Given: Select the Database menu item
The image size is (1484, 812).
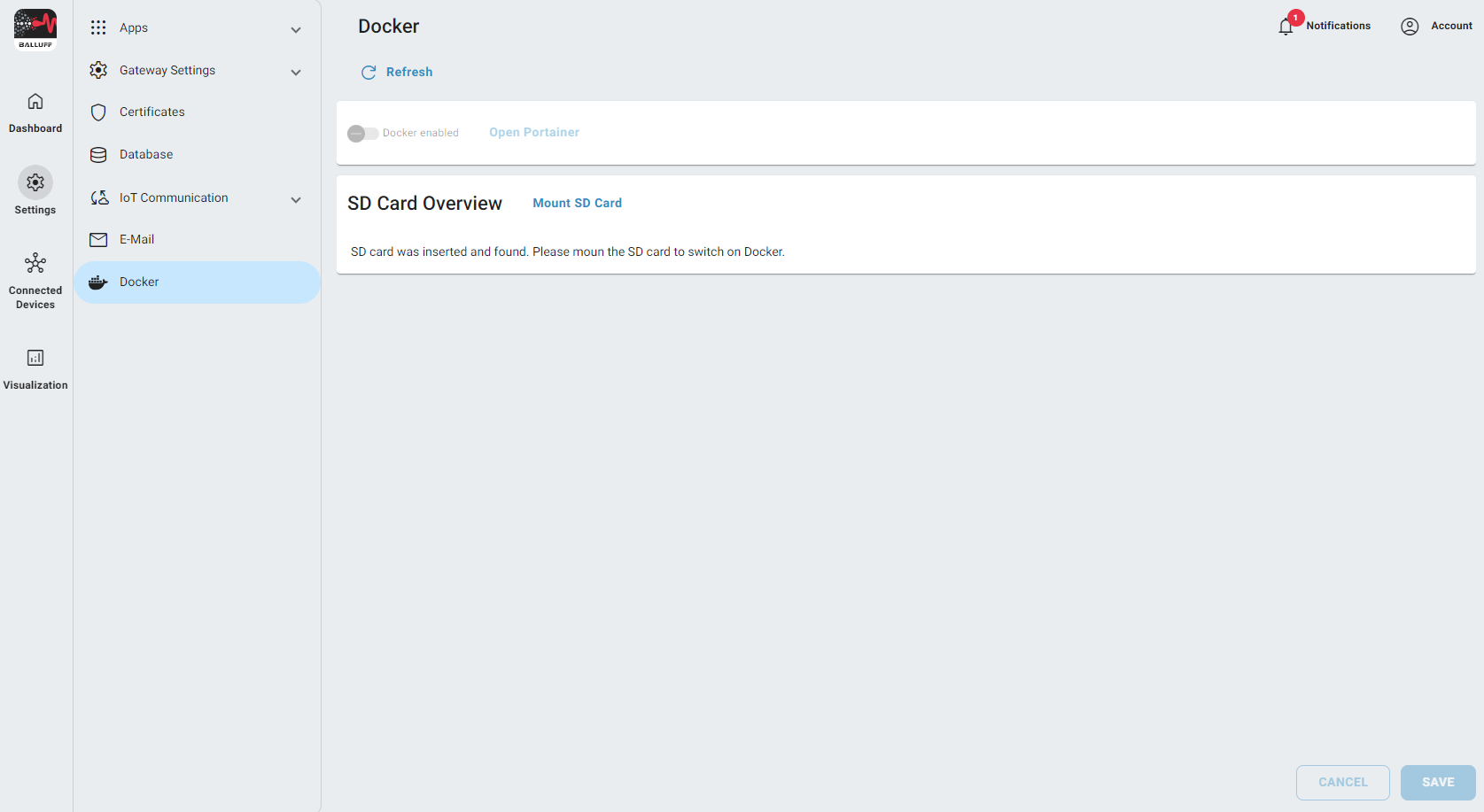Looking at the screenshot, I should click(146, 155).
